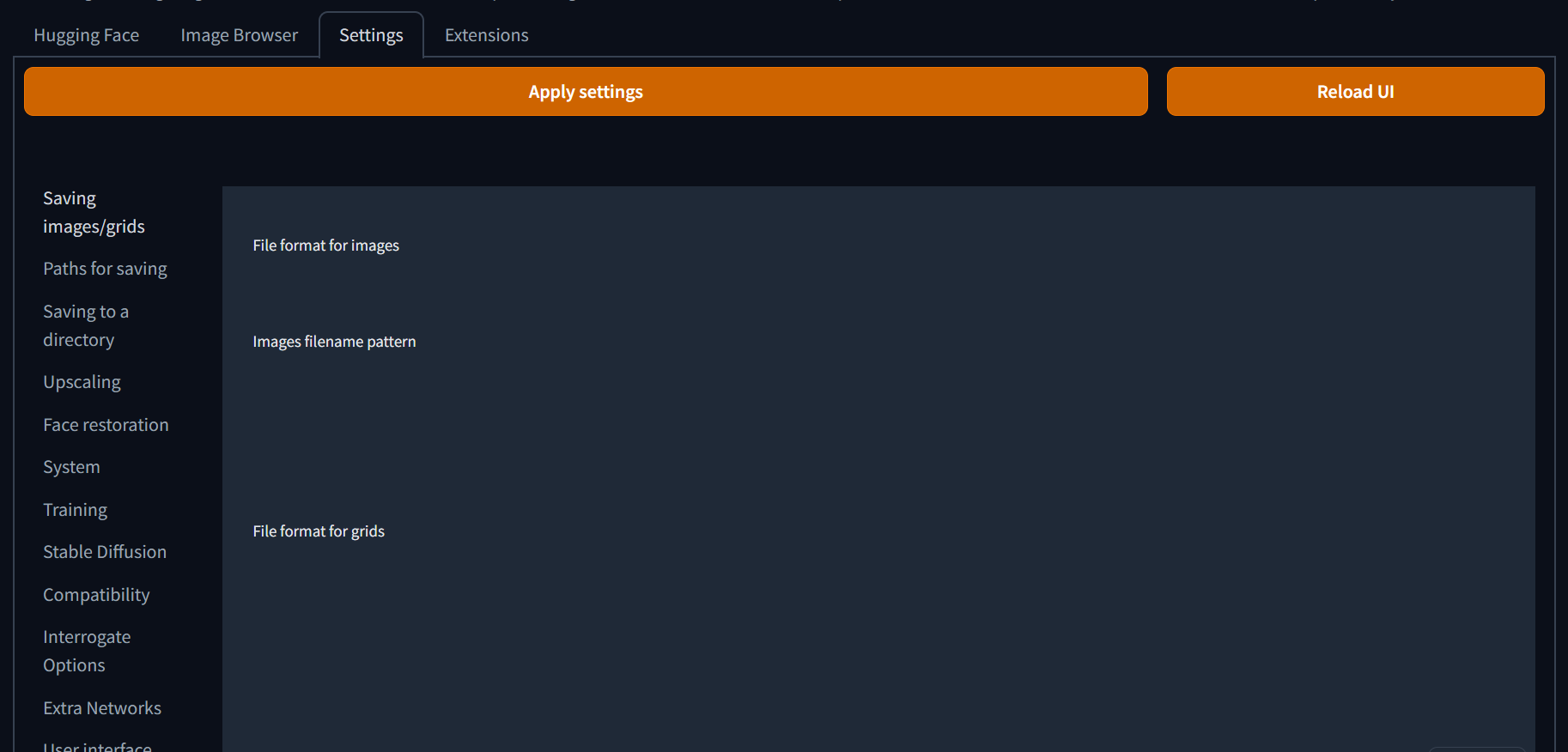The height and width of the screenshot is (752, 1568).
Task: Click the Apply settings button
Action: pyautogui.click(x=586, y=91)
